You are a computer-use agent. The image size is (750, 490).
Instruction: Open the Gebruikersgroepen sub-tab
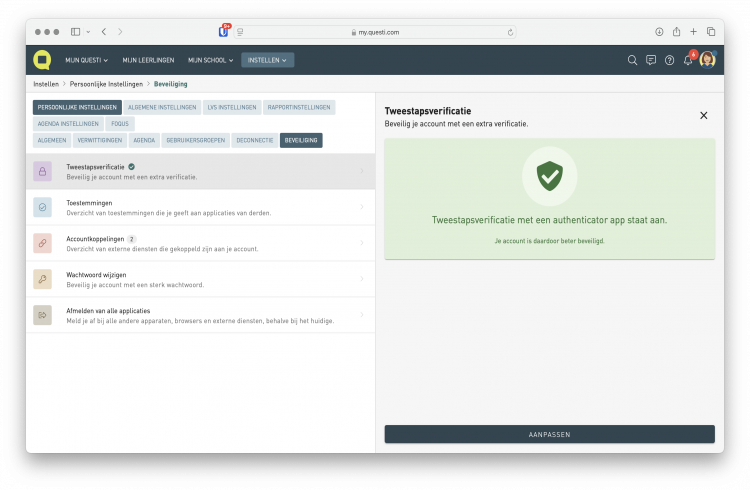click(196, 140)
